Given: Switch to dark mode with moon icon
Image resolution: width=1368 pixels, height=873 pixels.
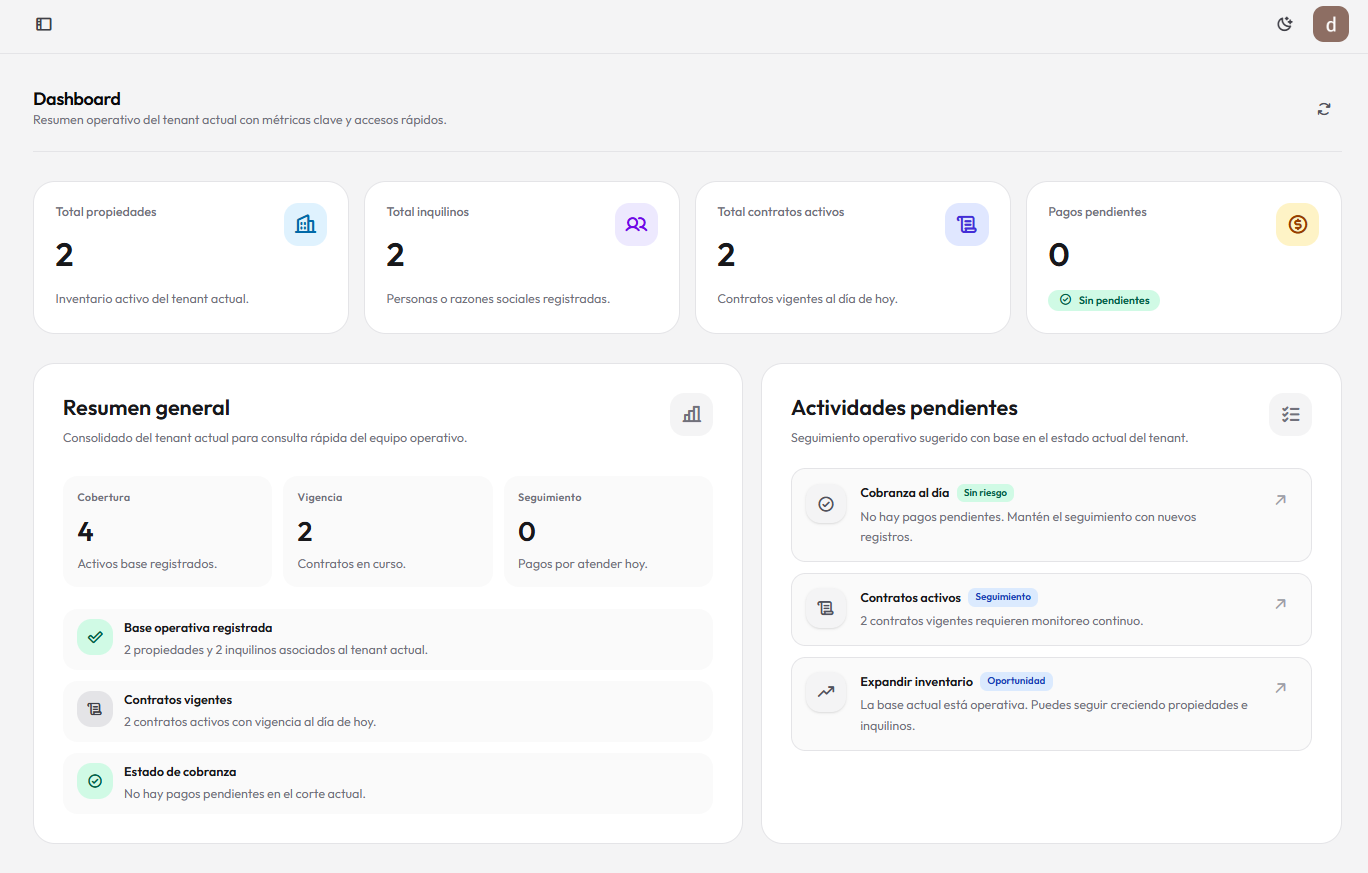Looking at the screenshot, I should [x=1285, y=24].
